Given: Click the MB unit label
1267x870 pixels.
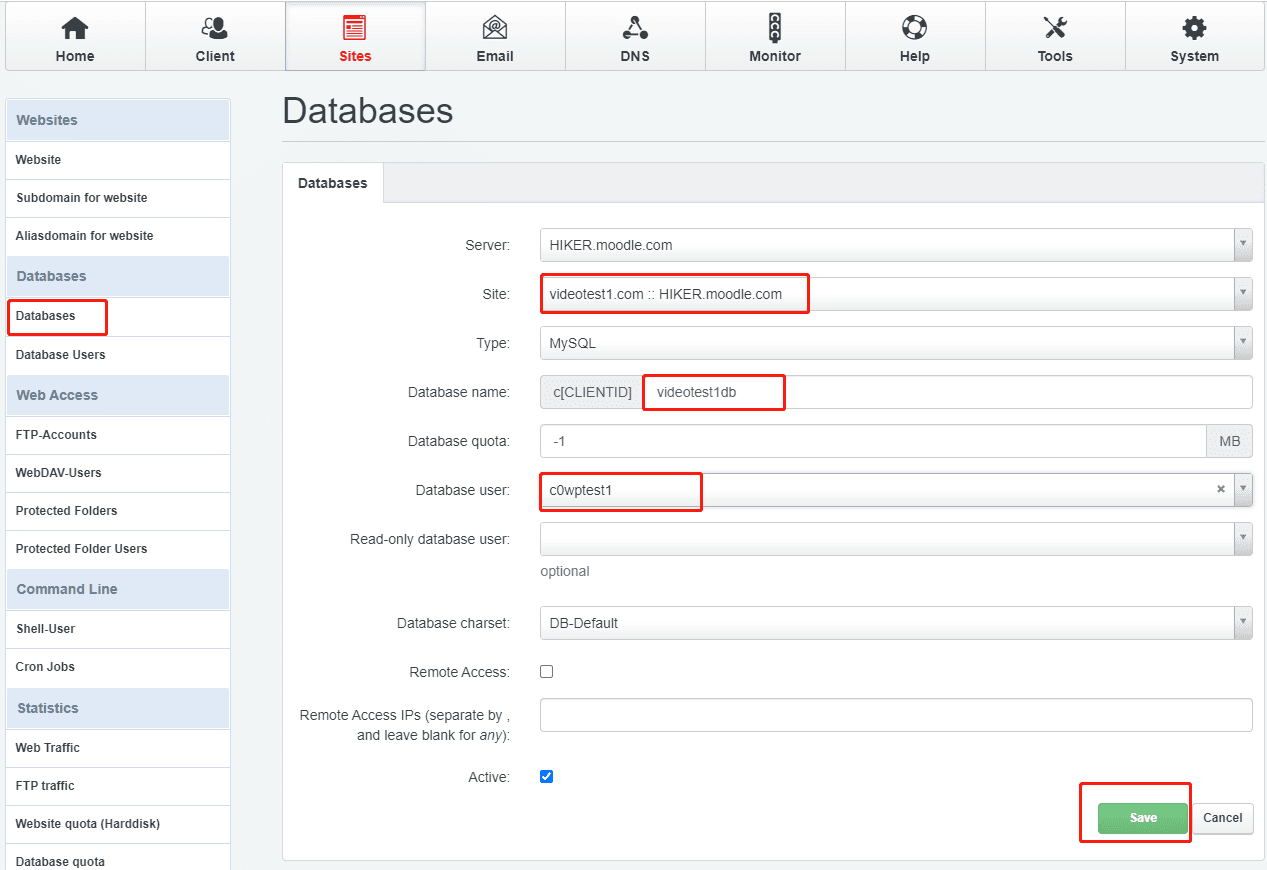Looking at the screenshot, I should click(1229, 441).
